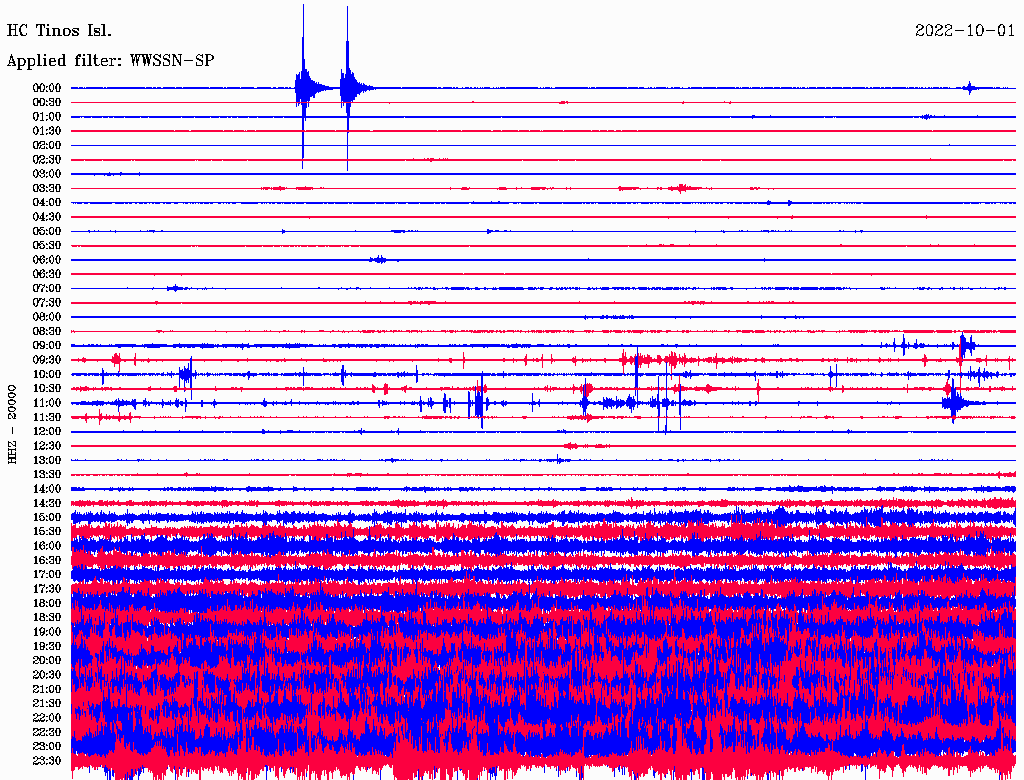1024x780 pixels.
Task: Click the '19:00' time label
Action: click(x=47, y=632)
